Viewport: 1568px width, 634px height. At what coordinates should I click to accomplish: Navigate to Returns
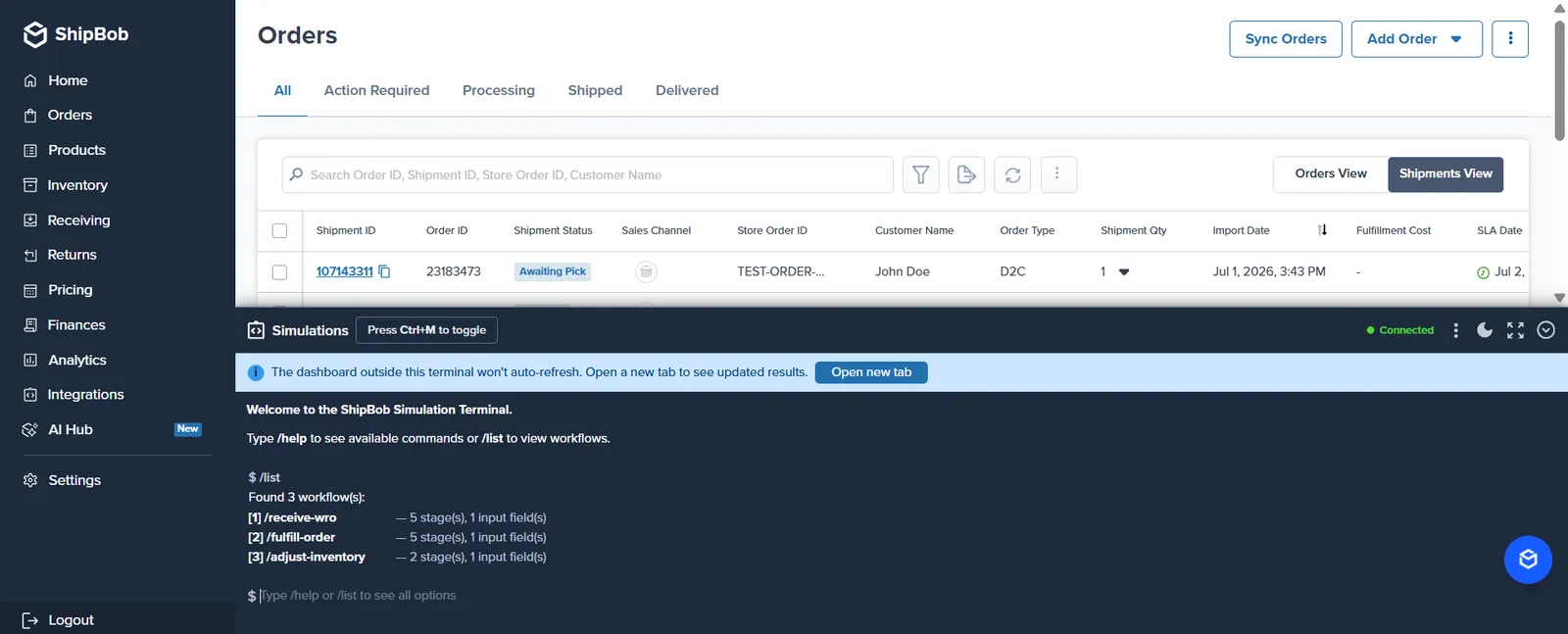pyautogui.click(x=72, y=255)
